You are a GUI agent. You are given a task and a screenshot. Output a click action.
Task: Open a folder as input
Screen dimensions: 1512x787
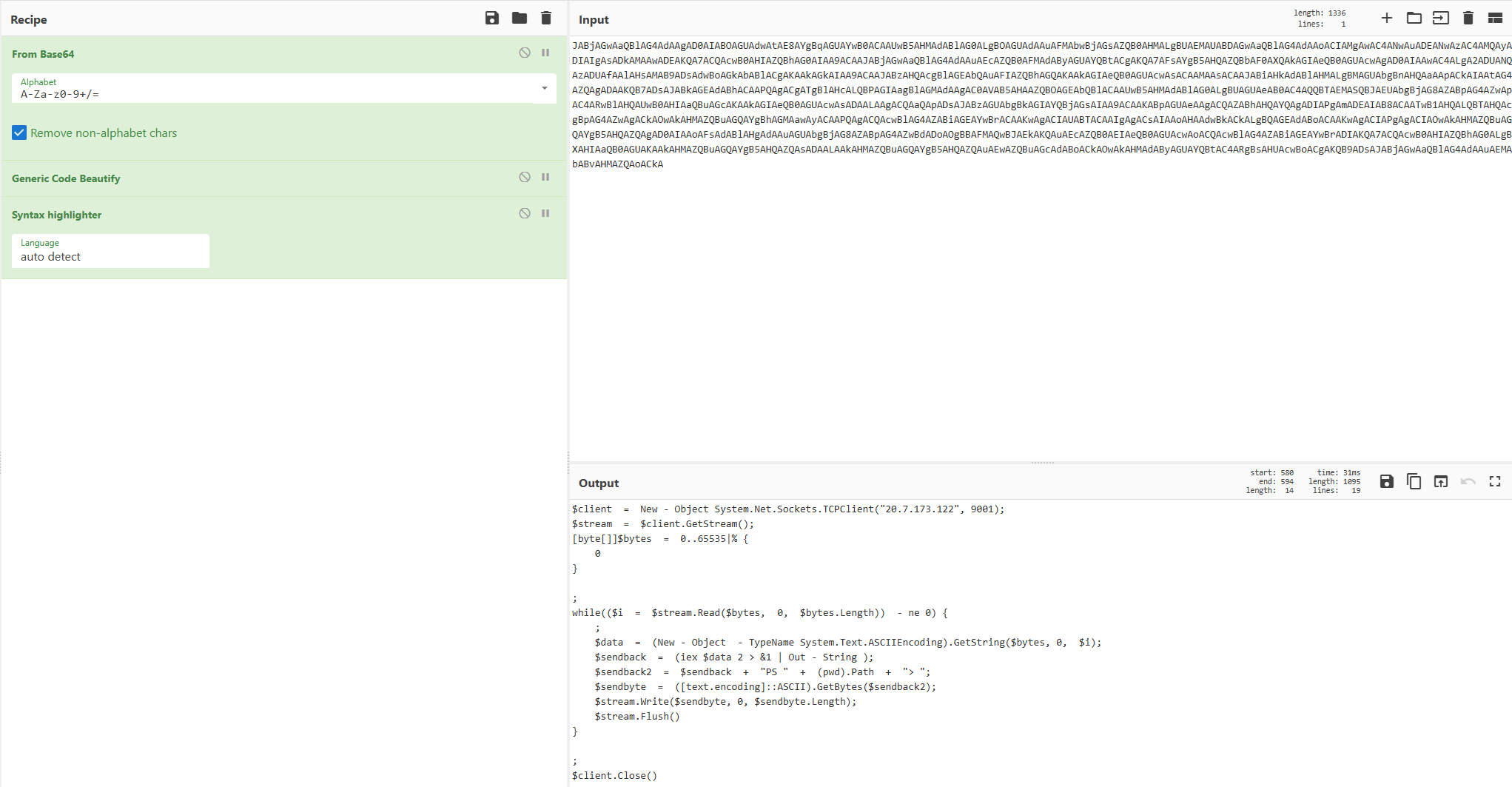(x=1414, y=18)
